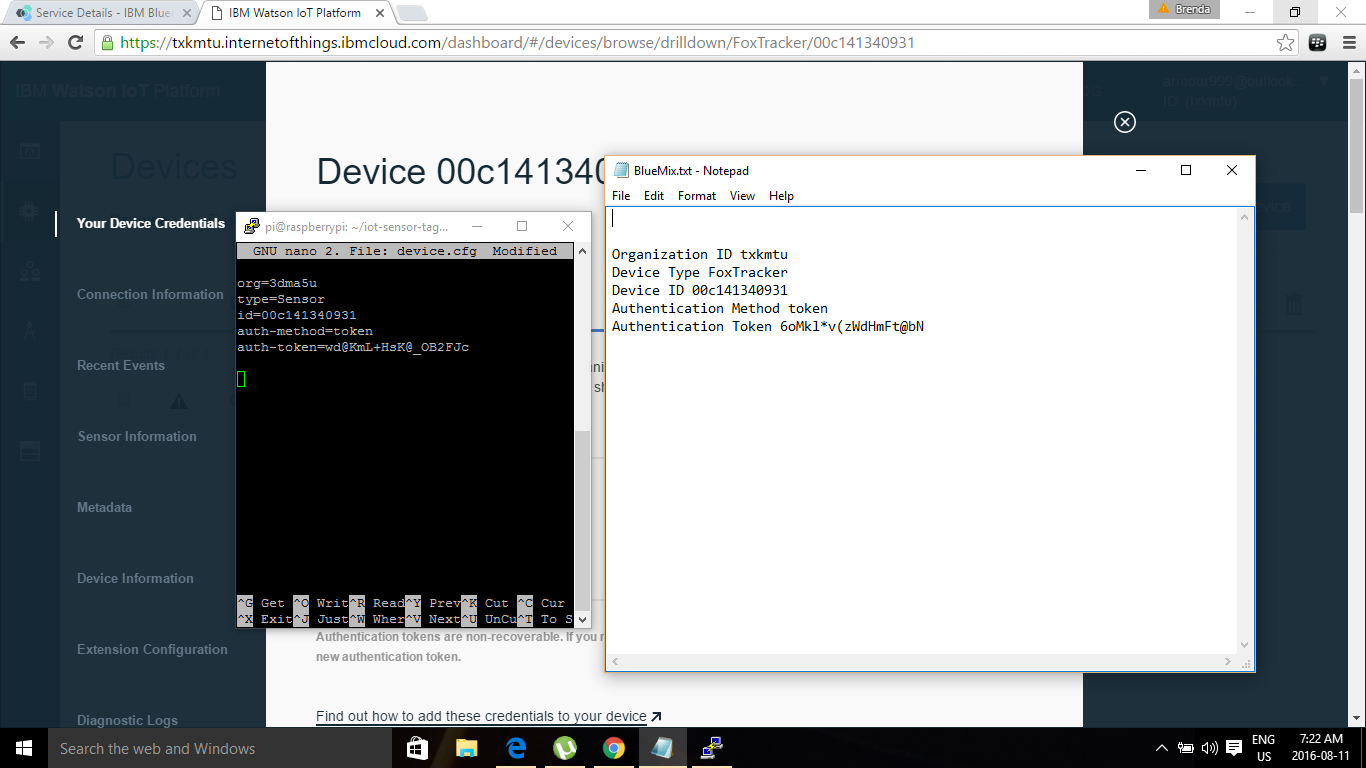Open the View menu in Notepad
Image resolution: width=1366 pixels, height=768 pixels.
(742, 196)
